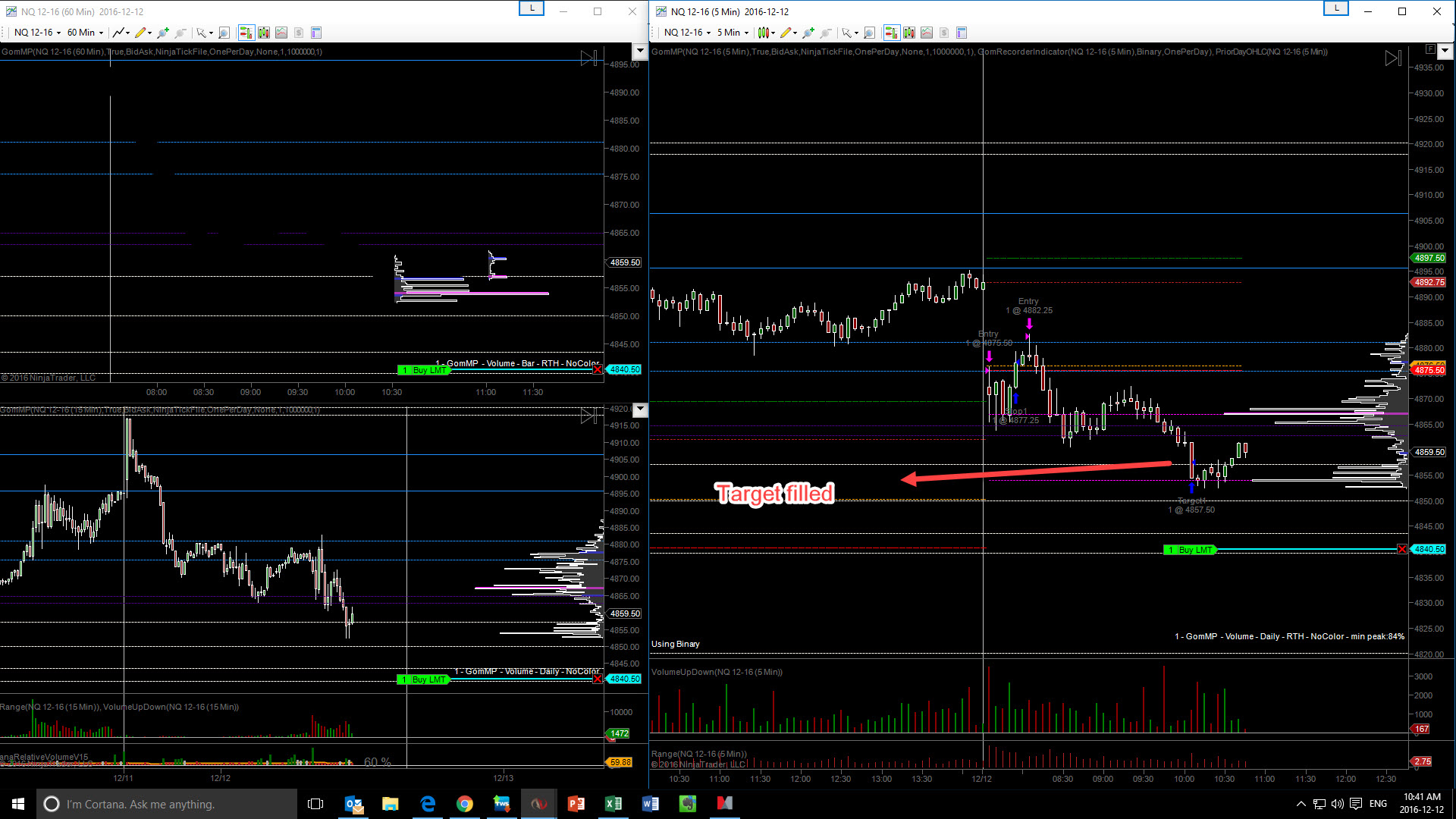1456x819 pixels.
Task: Open the Windows Start menu
Action: coord(18,804)
